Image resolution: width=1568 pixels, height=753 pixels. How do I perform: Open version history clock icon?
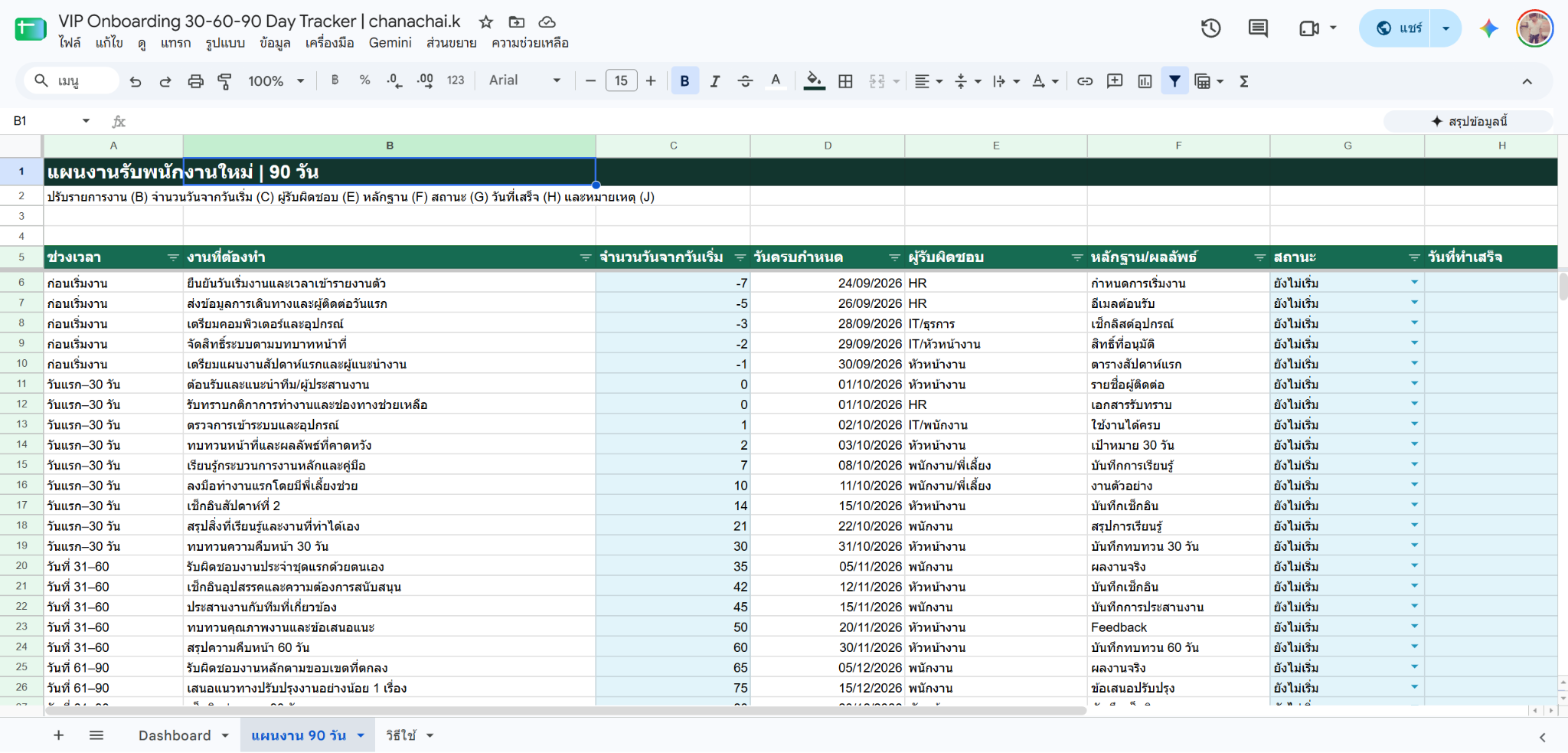pyautogui.click(x=1210, y=28)
